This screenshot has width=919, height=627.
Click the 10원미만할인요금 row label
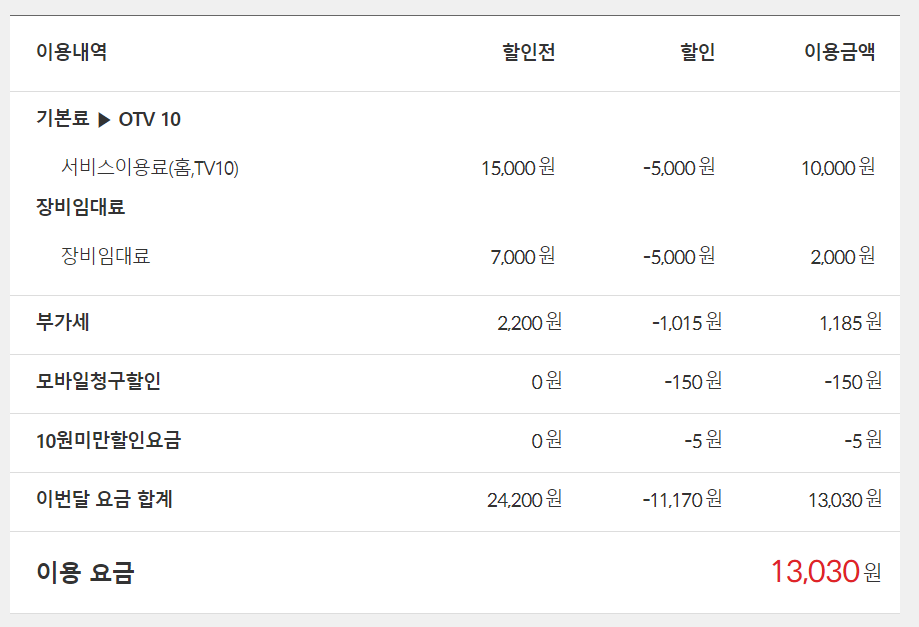click(108, 440)
